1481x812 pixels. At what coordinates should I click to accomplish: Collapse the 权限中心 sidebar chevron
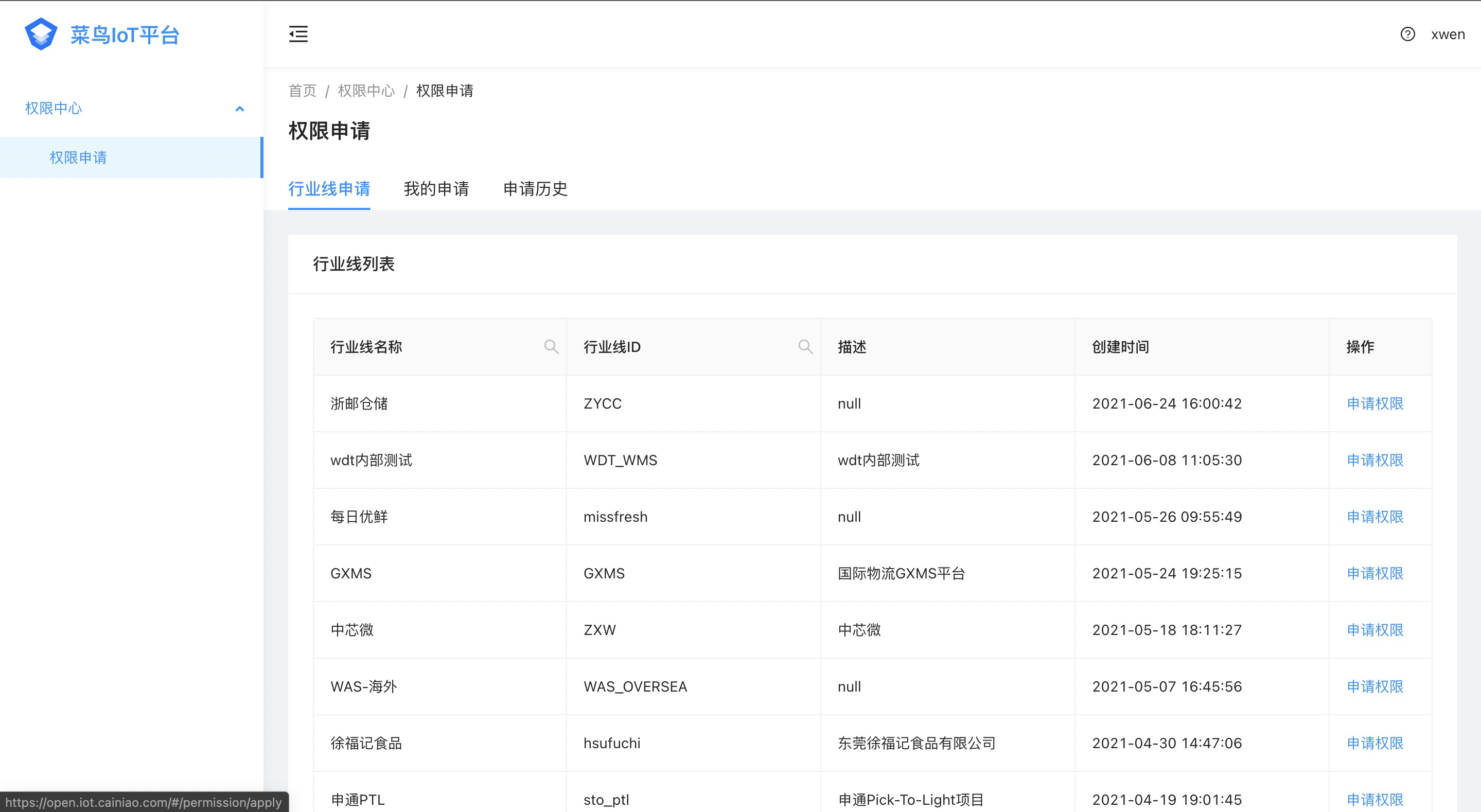[240, 109]
